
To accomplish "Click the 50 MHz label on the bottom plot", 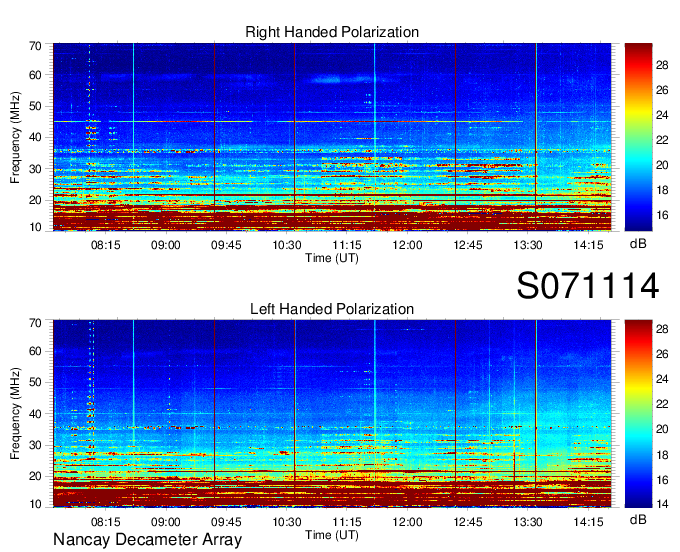I will tap(35, 382).
